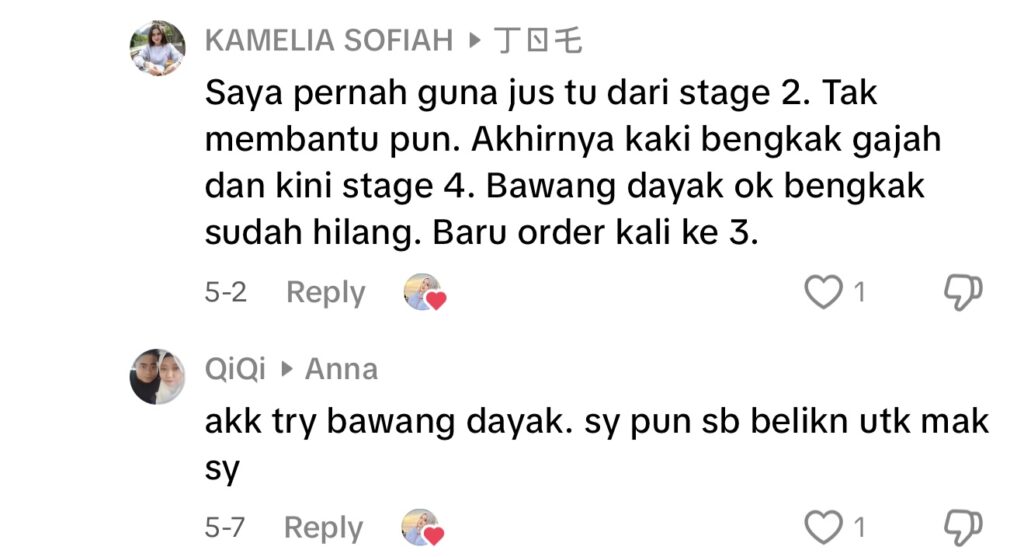Like Kamelia Sofiah's comment with the heart
The image size is (1024, 557).
click(x=823, y=293)
